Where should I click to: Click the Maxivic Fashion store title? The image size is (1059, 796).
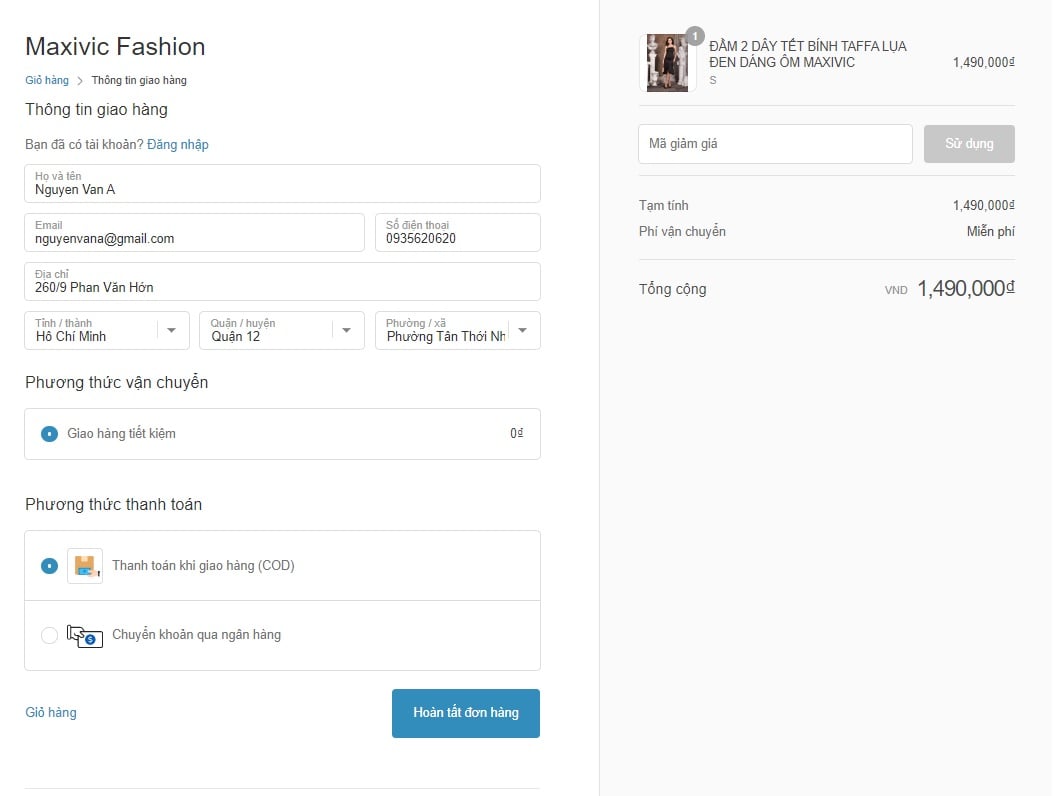115,47
